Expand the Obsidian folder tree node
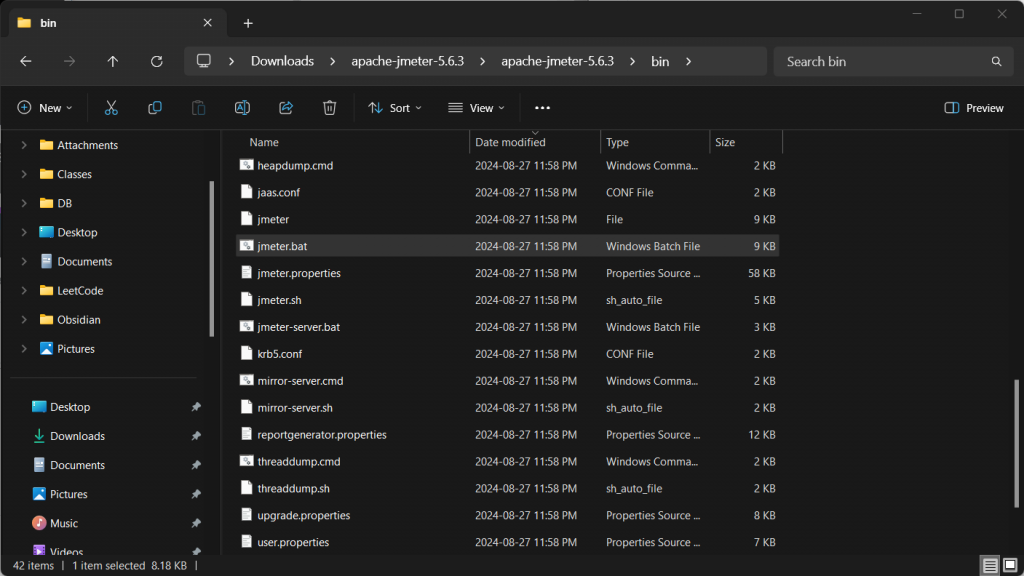1024x576 pixels. click(x=24, y=319)
